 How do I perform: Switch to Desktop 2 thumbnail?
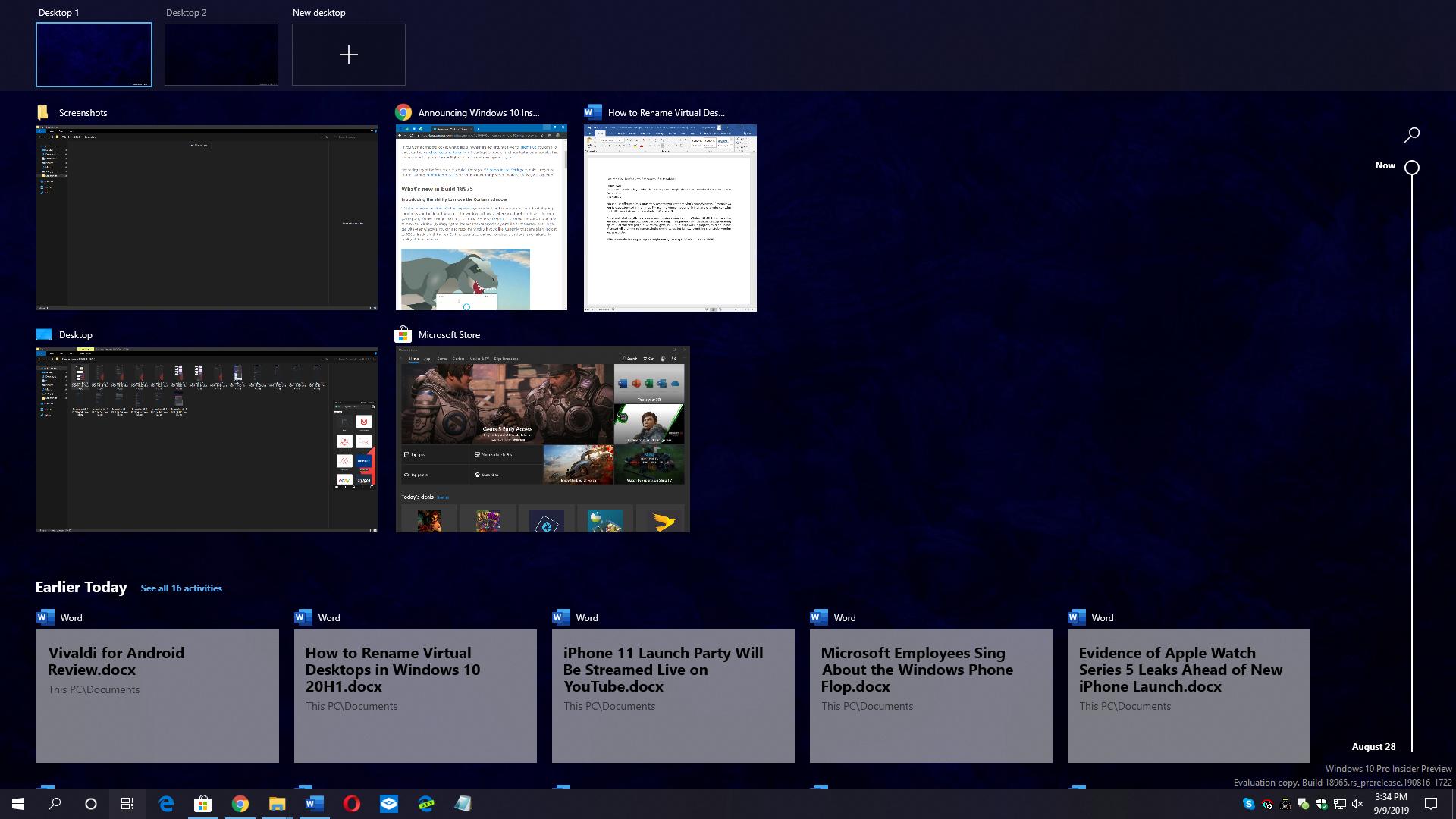[x=221, y=55]
